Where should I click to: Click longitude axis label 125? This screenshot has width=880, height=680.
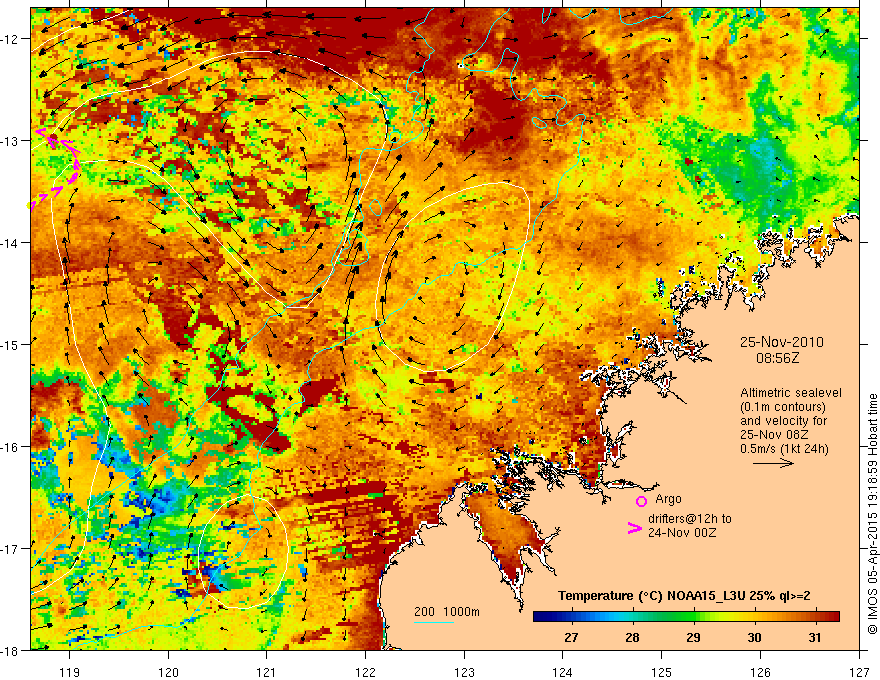[662, 672]
